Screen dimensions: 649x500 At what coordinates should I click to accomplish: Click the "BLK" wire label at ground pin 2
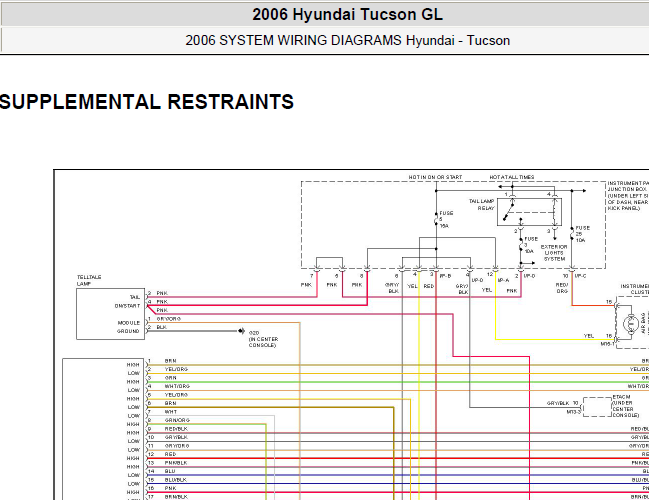click(x=161, y=327)
